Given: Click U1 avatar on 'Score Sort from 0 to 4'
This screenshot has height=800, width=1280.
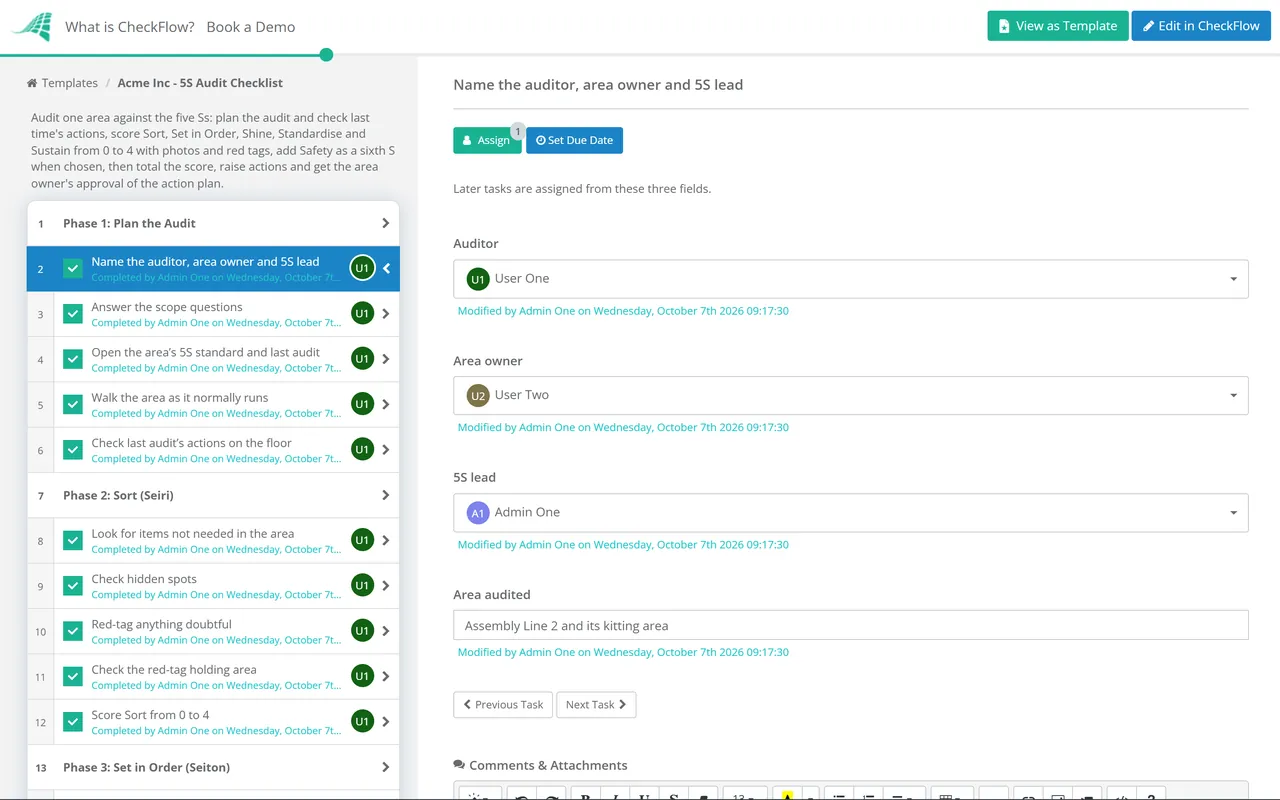Looking at the screenshot, I should tap(362, 722).
